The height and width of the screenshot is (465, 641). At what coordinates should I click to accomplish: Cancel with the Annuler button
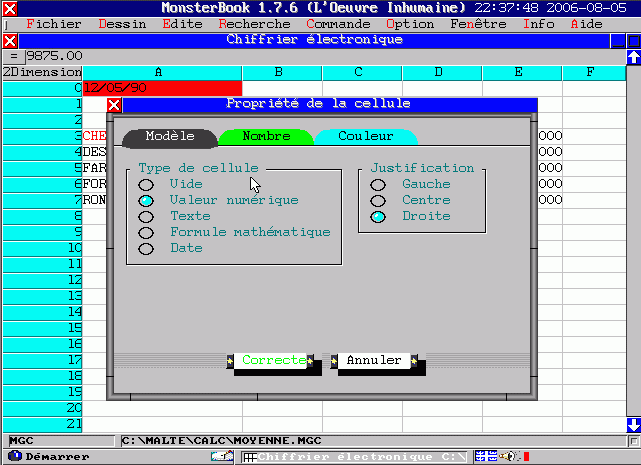pyautogui.click(x=374, y=361)
